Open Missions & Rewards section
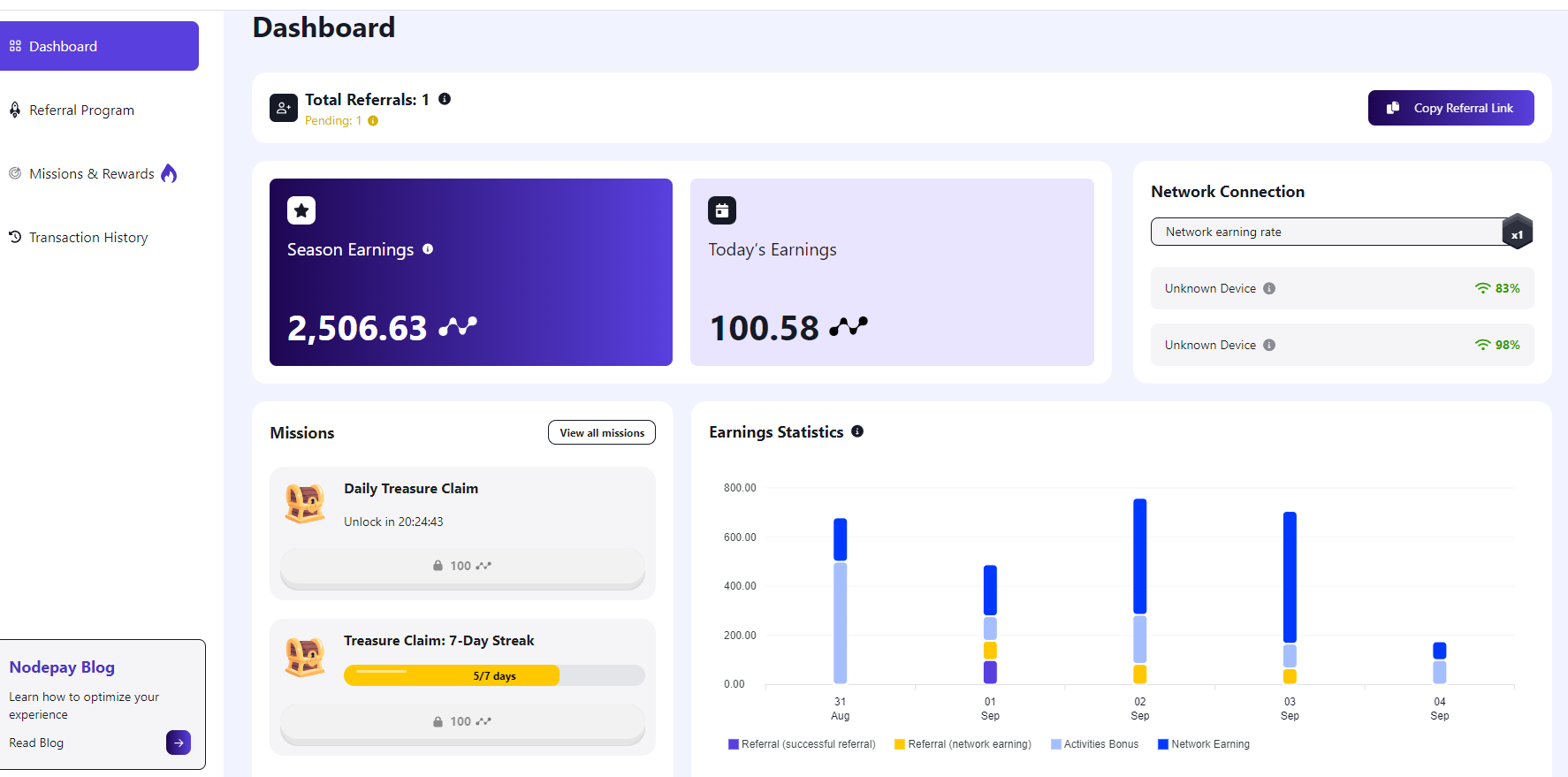The width and height of the screenshot is (1568, 777). point(92,174)
